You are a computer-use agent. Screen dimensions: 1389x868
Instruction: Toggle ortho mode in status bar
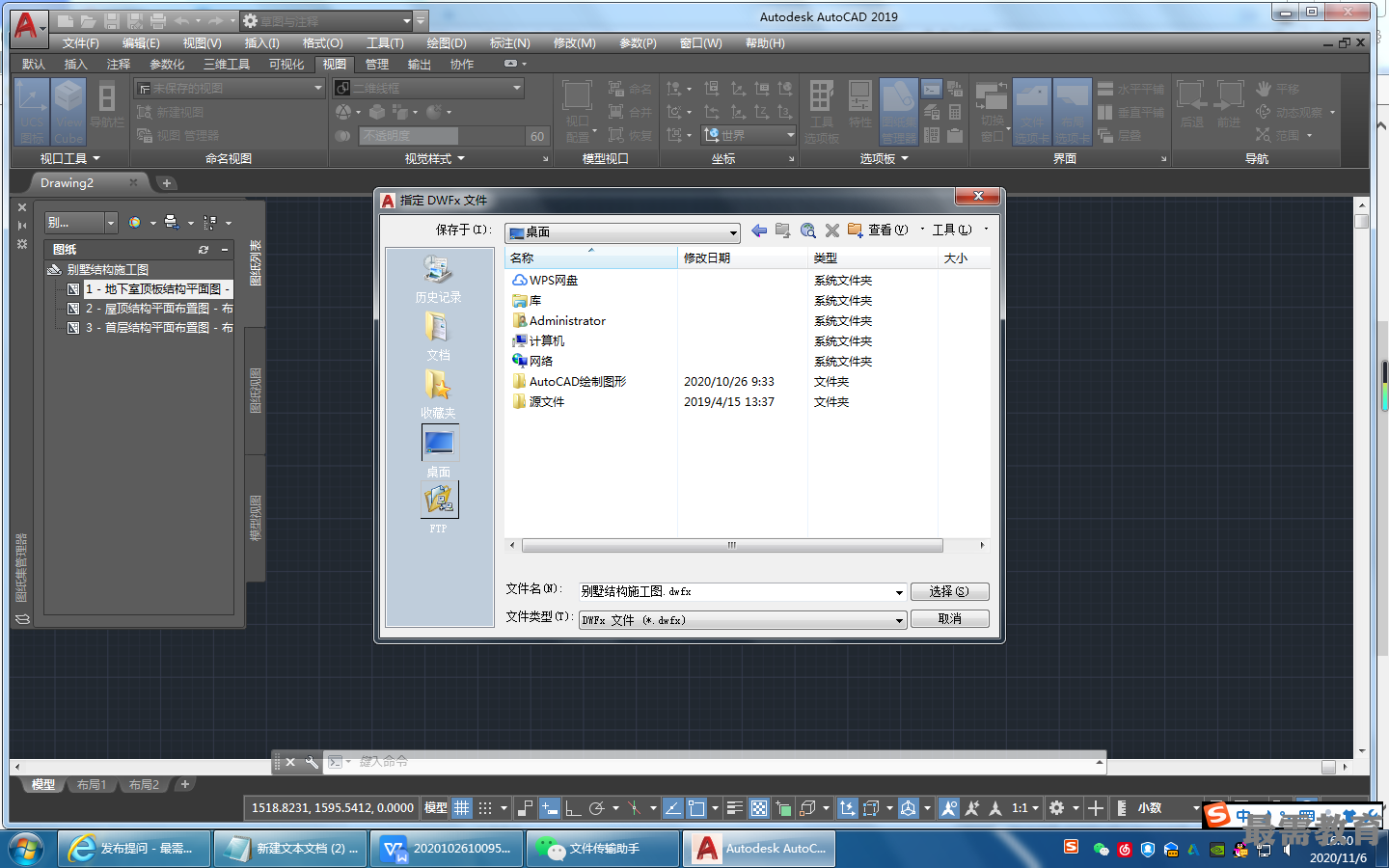[x=573, y=808]
